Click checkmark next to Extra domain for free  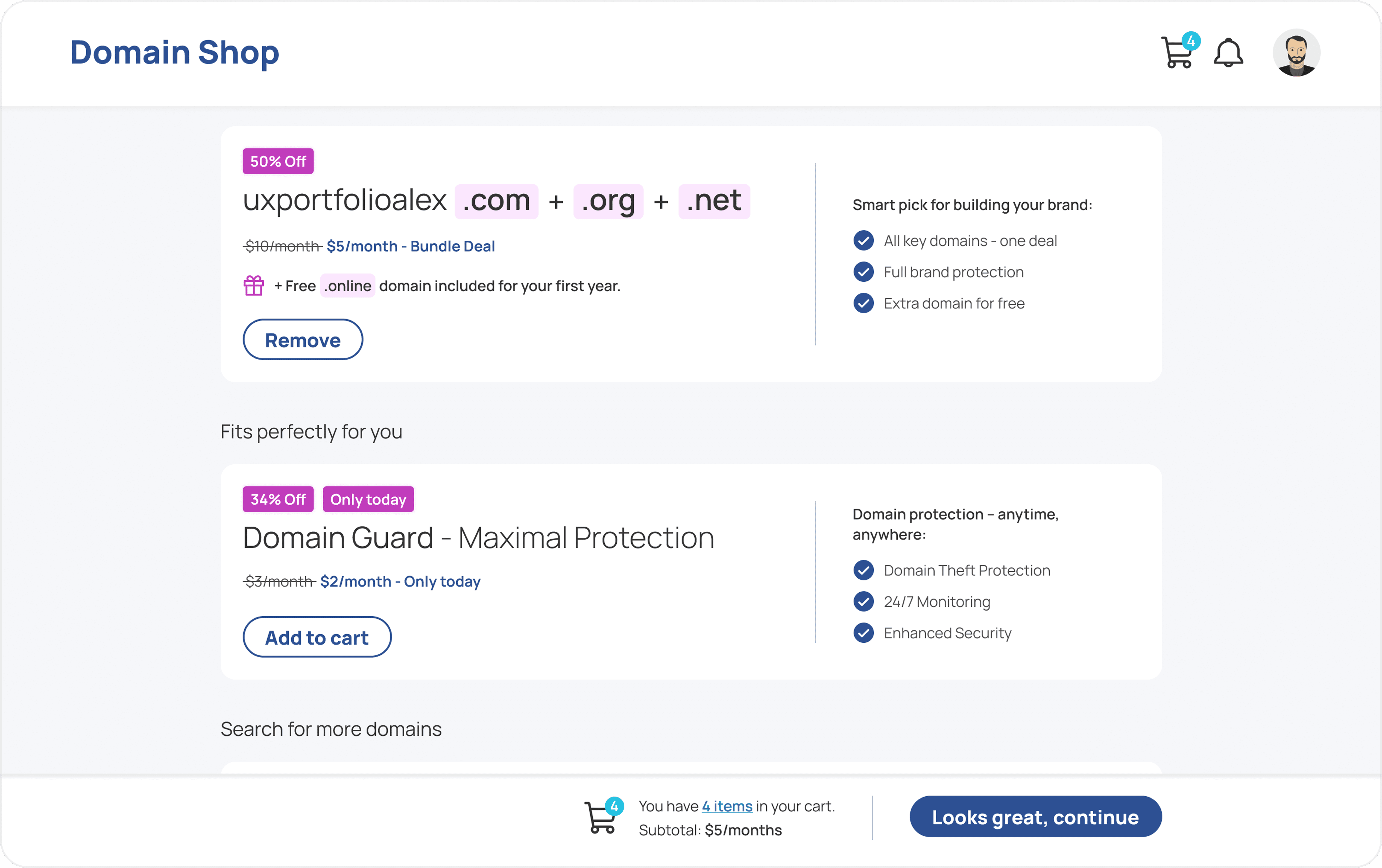tap(863, 303)
